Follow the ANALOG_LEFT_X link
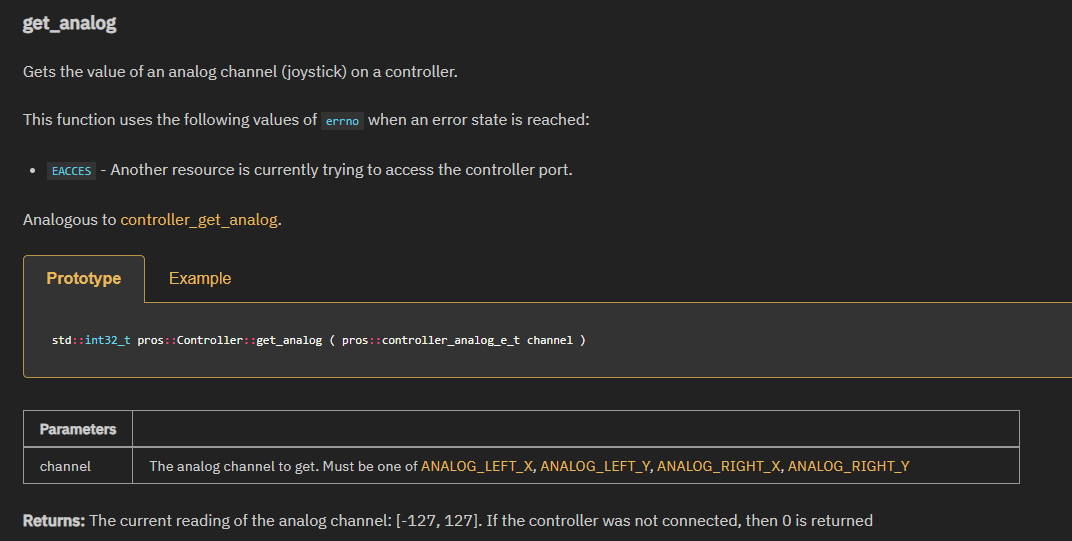The width and height of the screenshot is (1072, 541). [478, 466]
